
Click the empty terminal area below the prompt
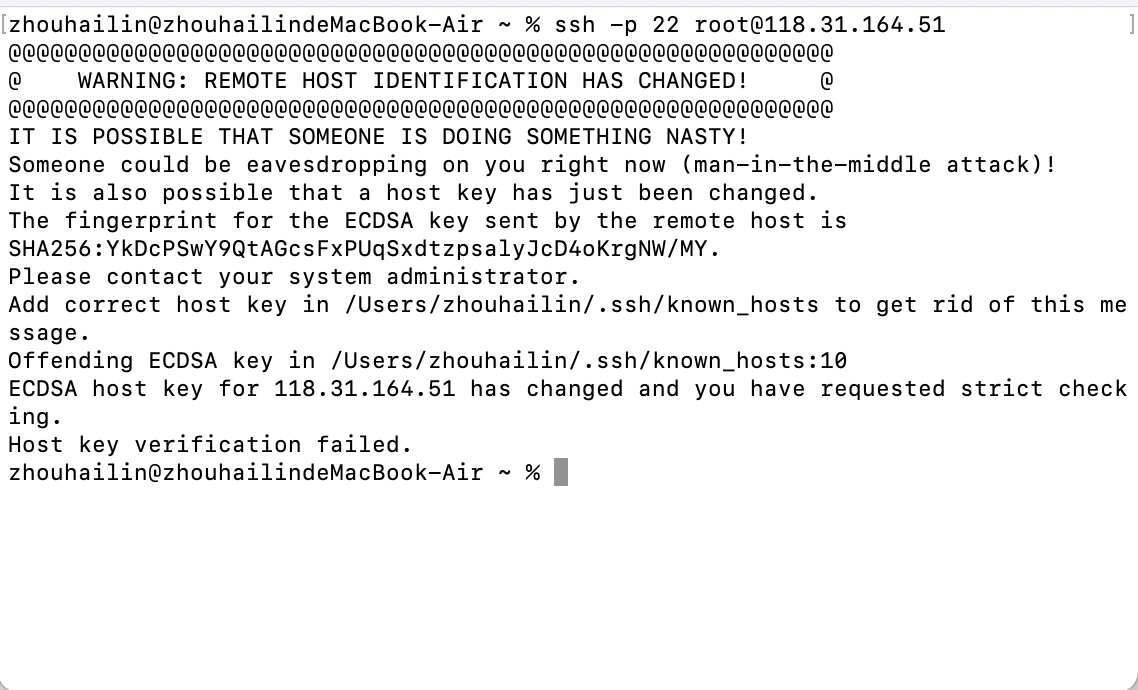tap(569, 580)
